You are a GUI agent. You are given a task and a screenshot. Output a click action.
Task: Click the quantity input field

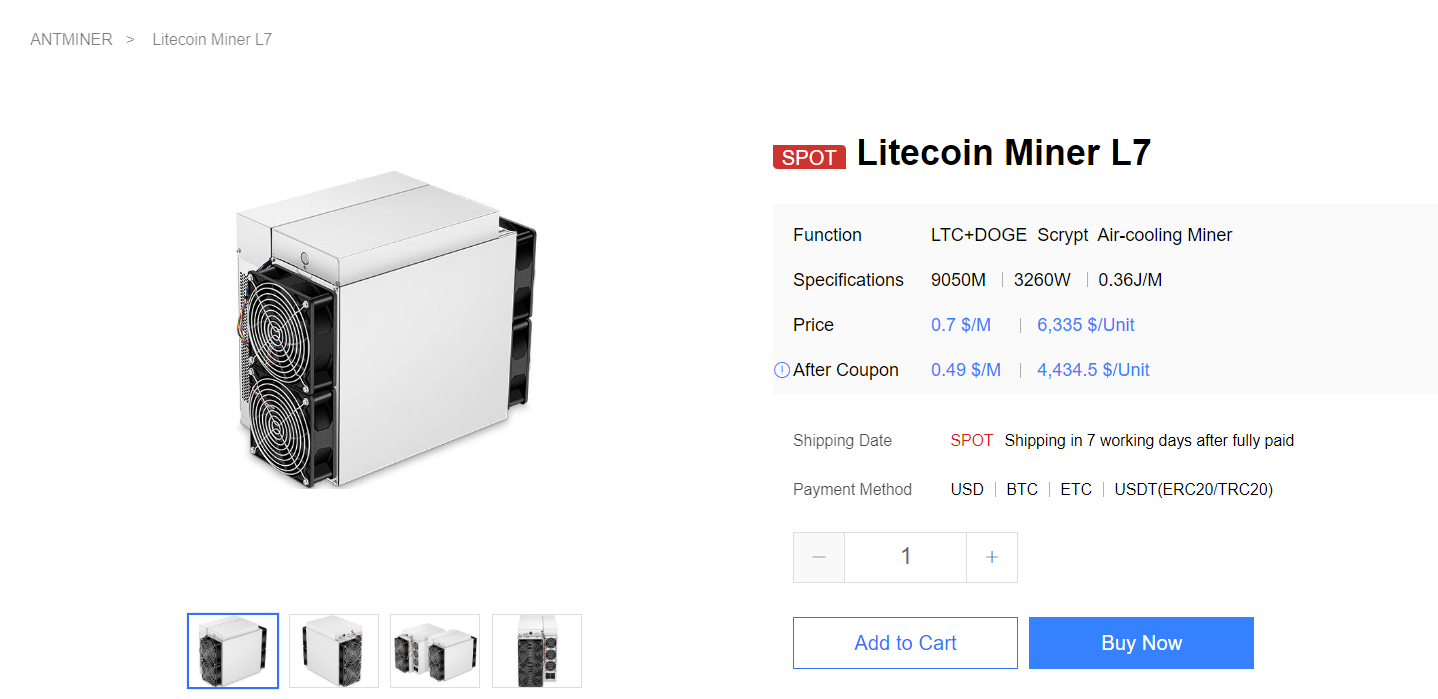(906, 557)
